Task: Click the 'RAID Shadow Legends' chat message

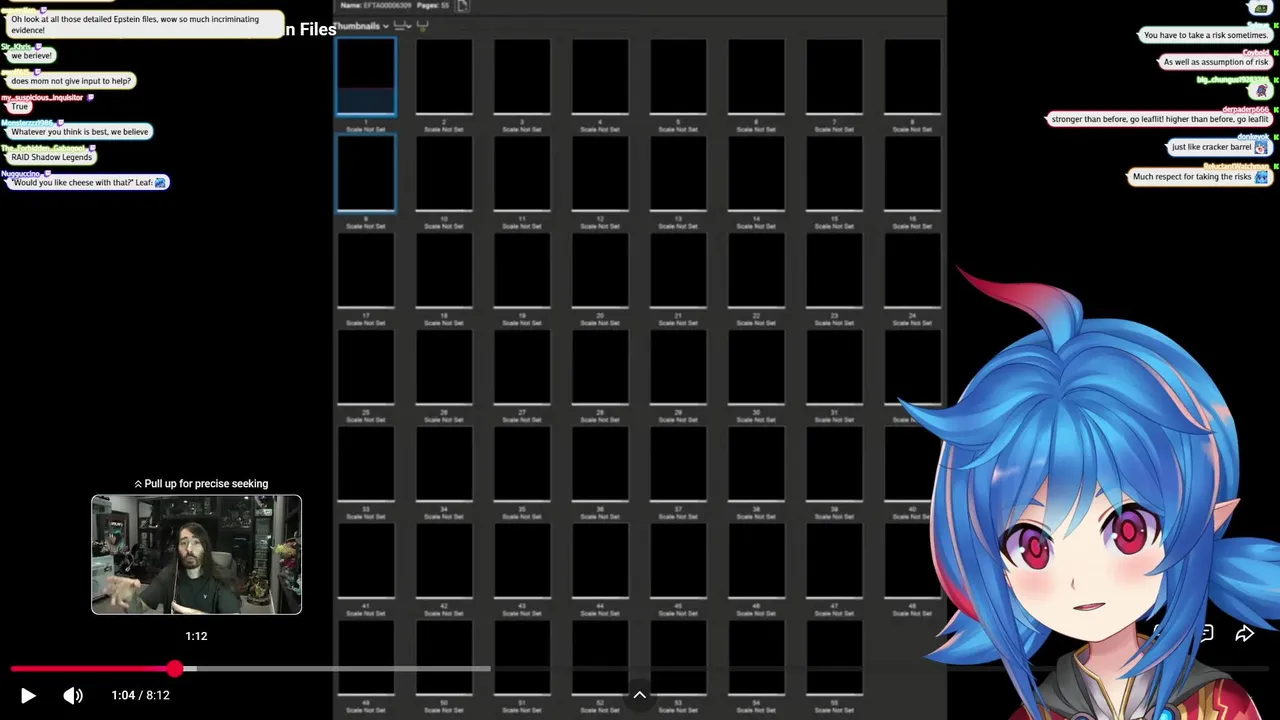Action: [52, 157]
